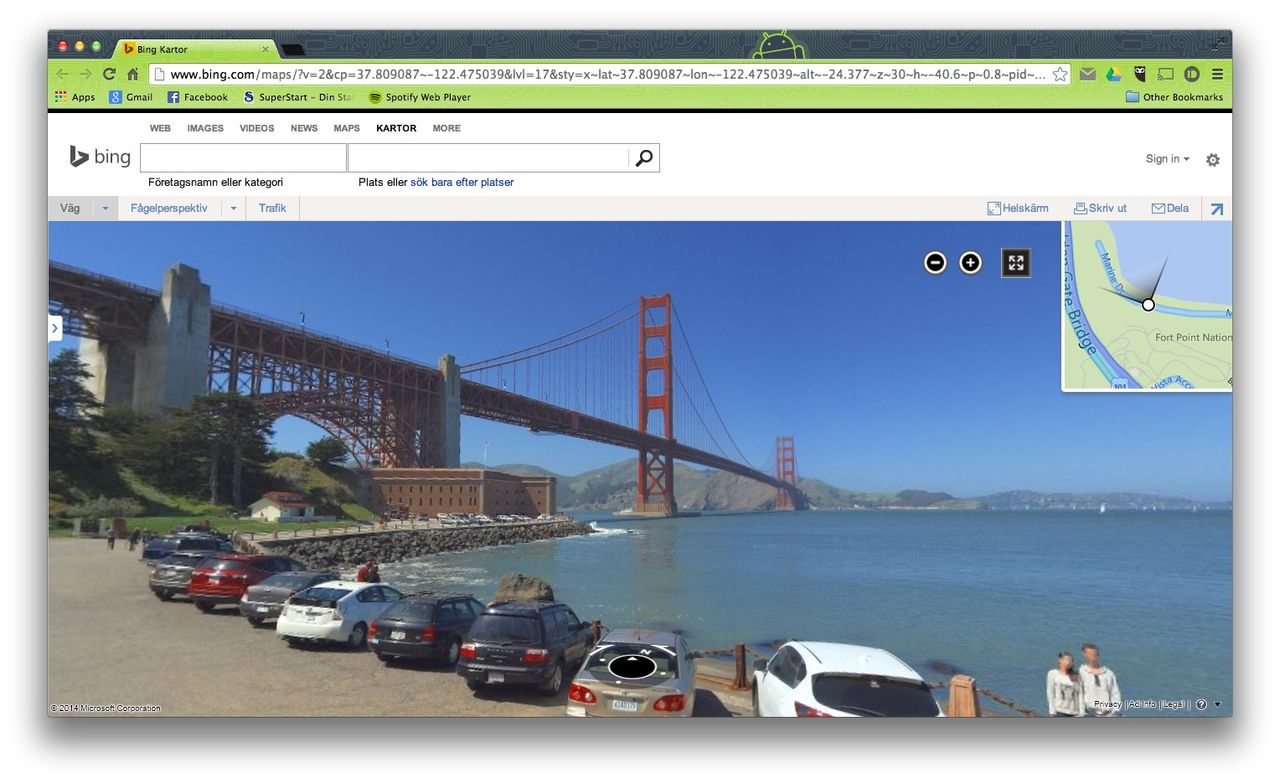Open Helskärm fullscreen mode
Screen dimensions: 1280x783
pyautogui.click(x=1017, y=207)
